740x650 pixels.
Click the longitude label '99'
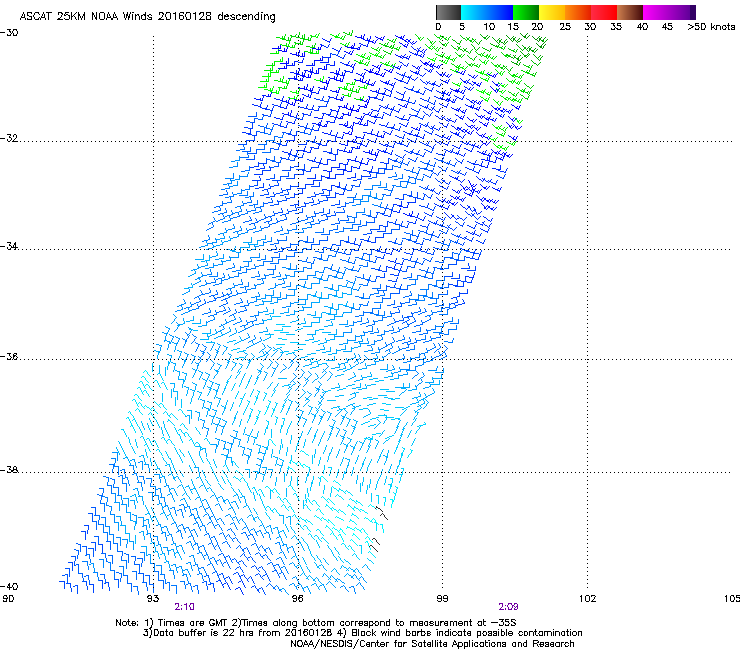click(x=442, y=599)
